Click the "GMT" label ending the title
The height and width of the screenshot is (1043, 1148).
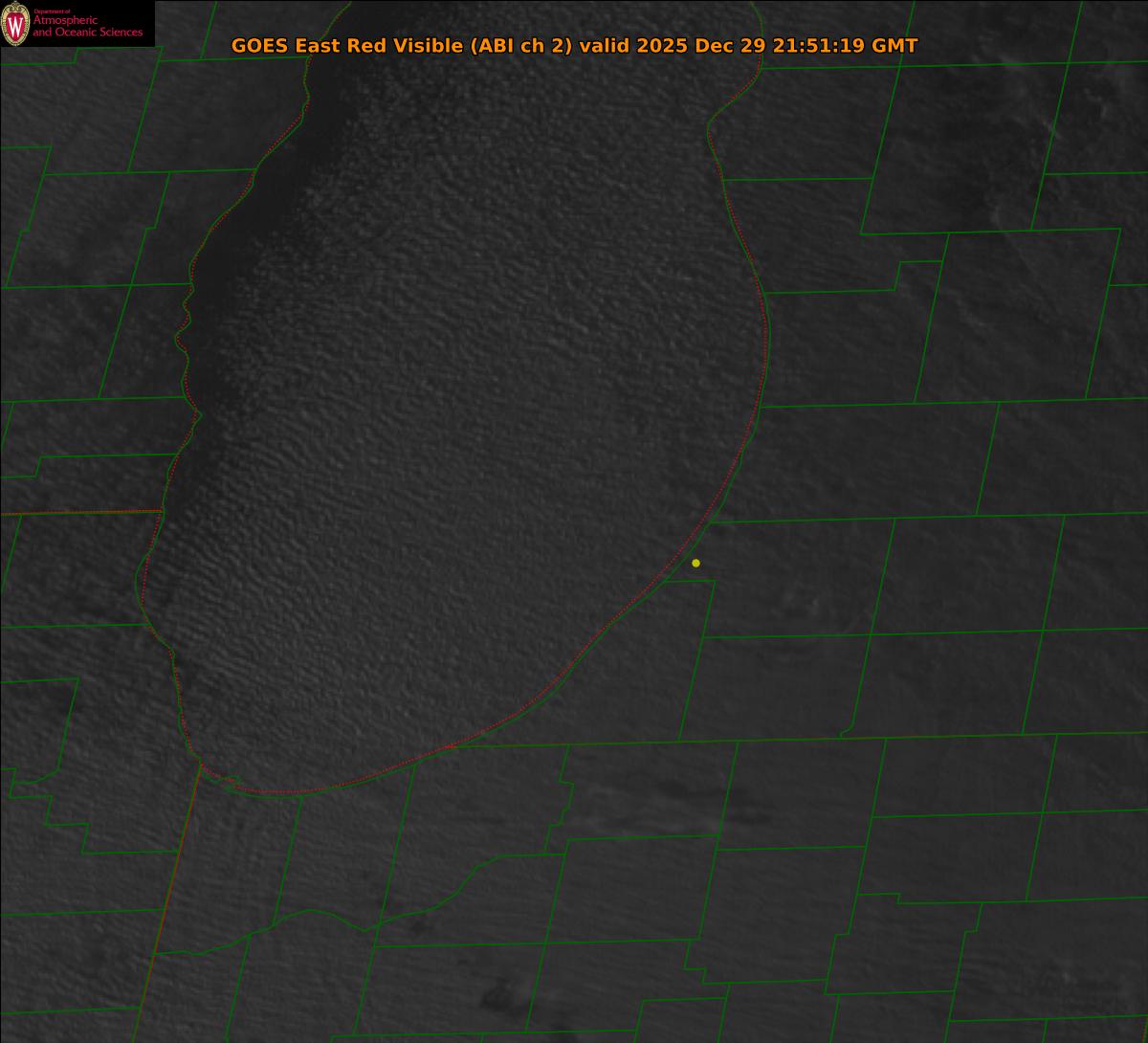(894, 46)
